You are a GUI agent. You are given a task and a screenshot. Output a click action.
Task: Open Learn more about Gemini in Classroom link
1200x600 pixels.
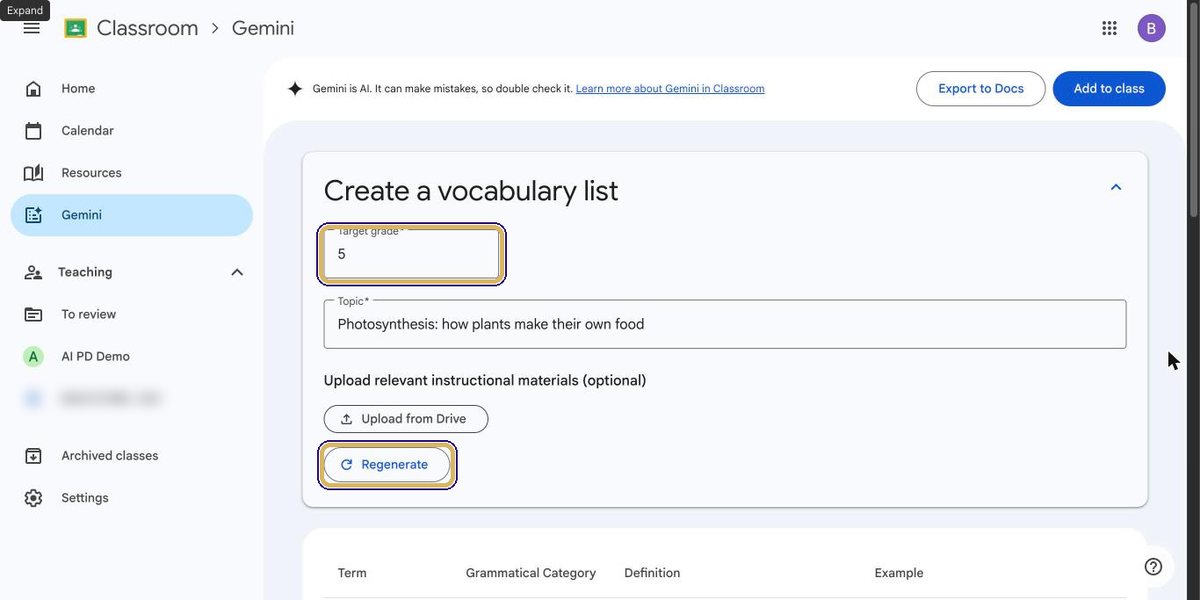coord(670,89)
